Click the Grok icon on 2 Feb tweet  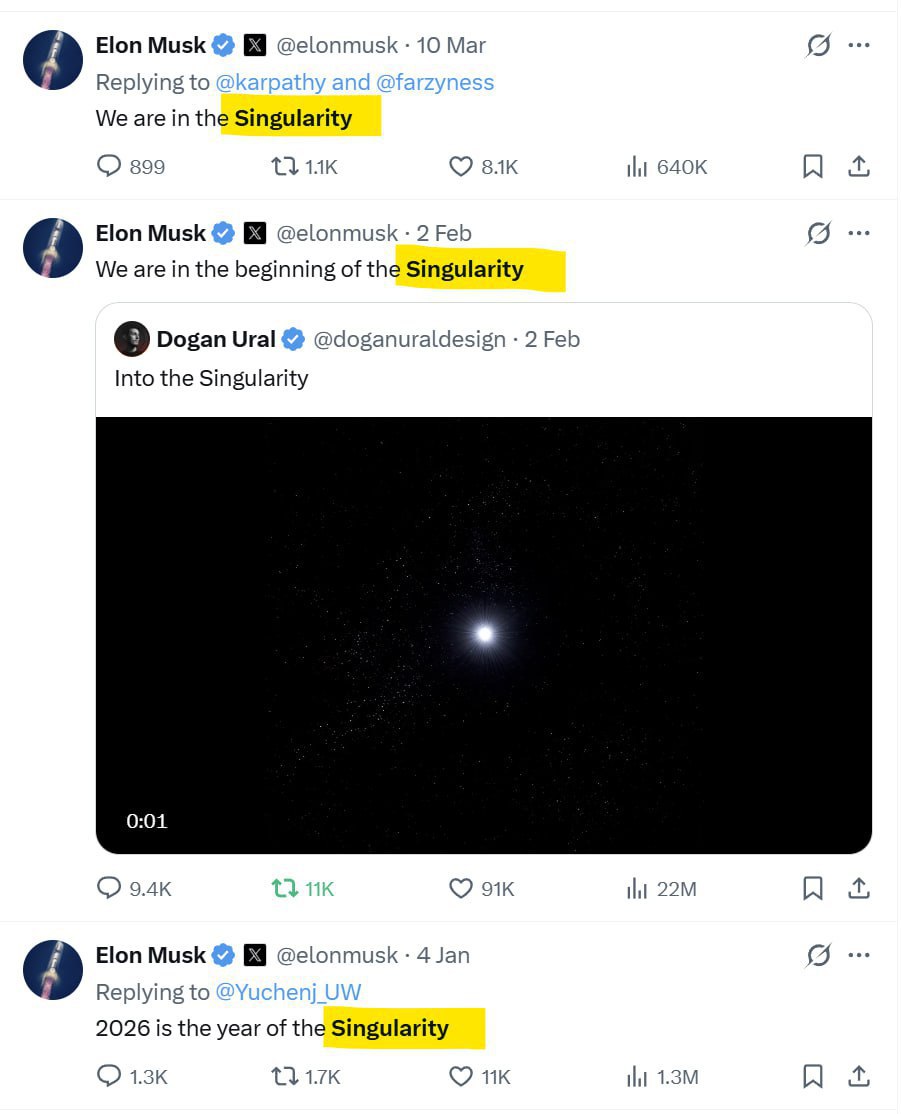[x=818, y=234]
